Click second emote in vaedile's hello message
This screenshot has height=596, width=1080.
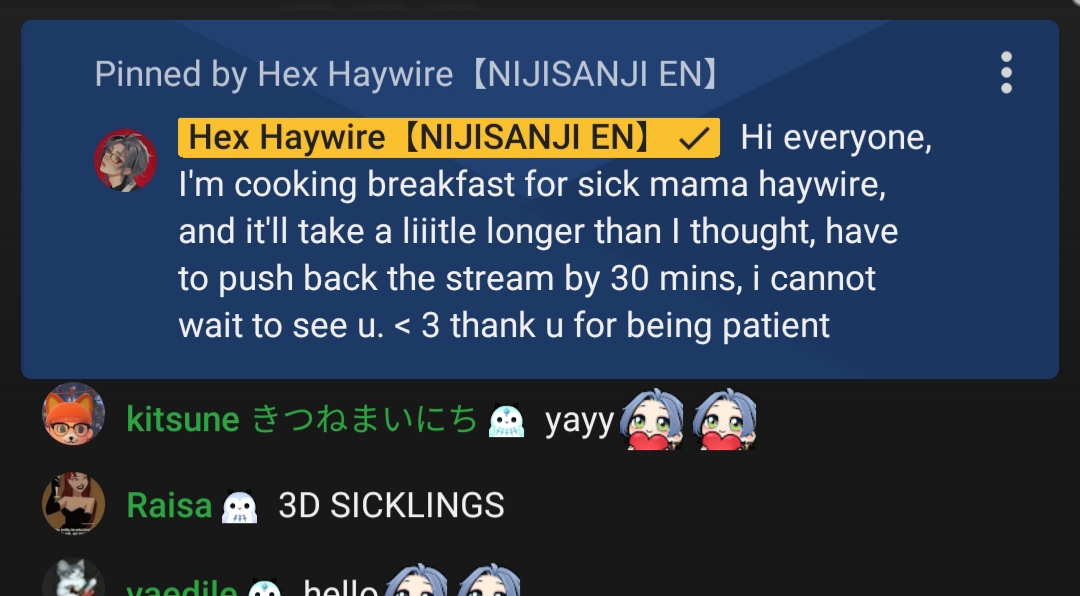(x=488, y=580)
